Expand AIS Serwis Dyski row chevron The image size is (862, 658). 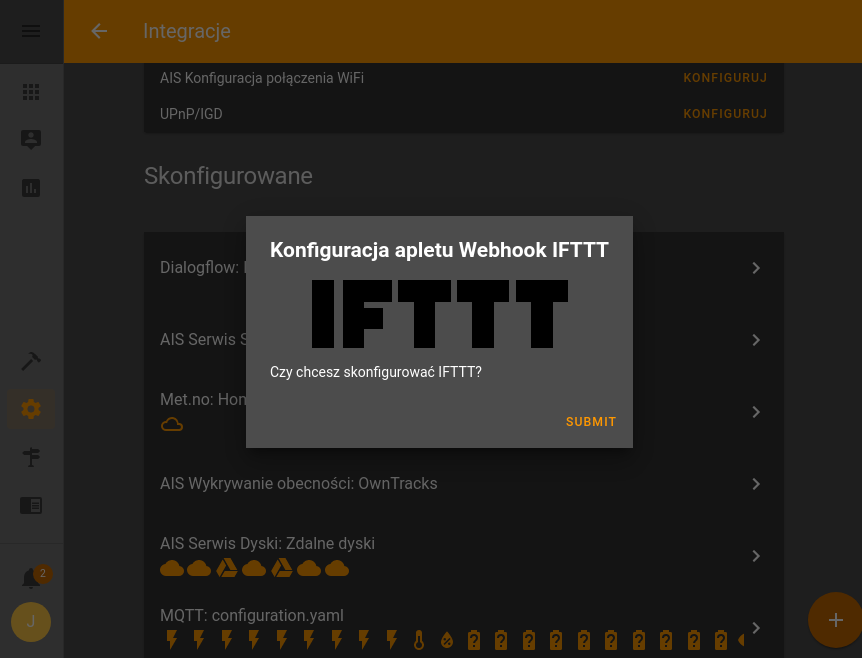coord(756,556)
